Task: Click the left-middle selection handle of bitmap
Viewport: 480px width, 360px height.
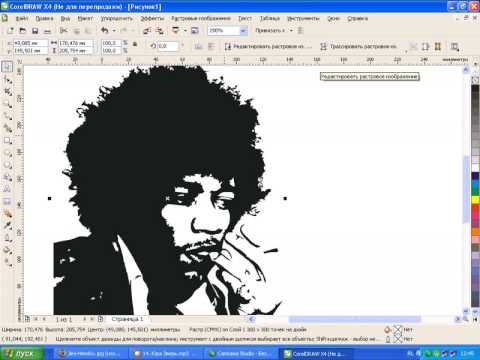Action: pos(50,199)
